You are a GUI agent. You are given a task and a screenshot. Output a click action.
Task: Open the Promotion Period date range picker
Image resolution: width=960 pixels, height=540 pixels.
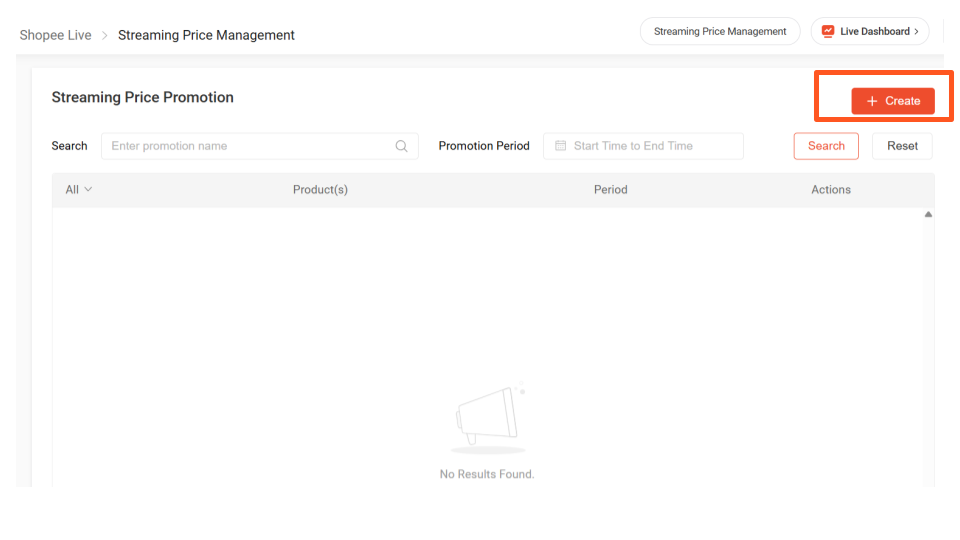click(643, 146)
